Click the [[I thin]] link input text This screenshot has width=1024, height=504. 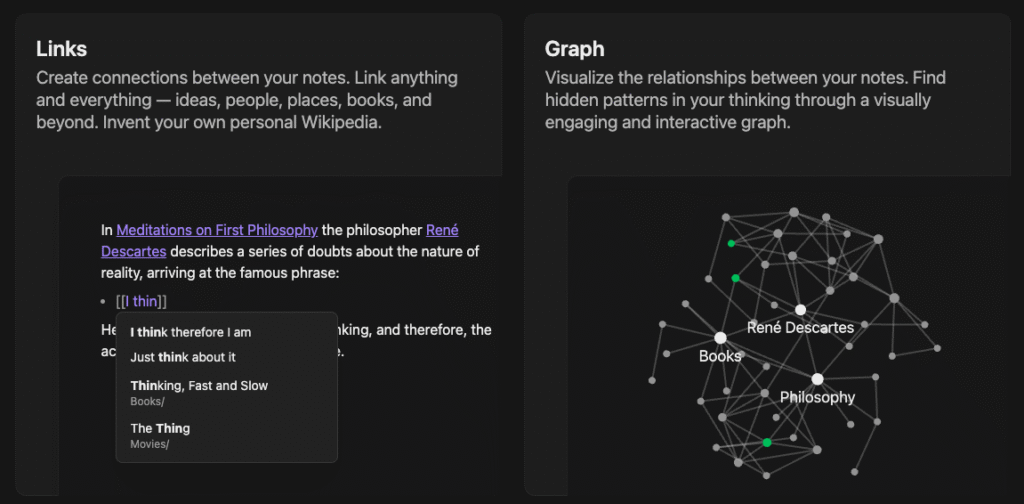click(x=142, y=302)
